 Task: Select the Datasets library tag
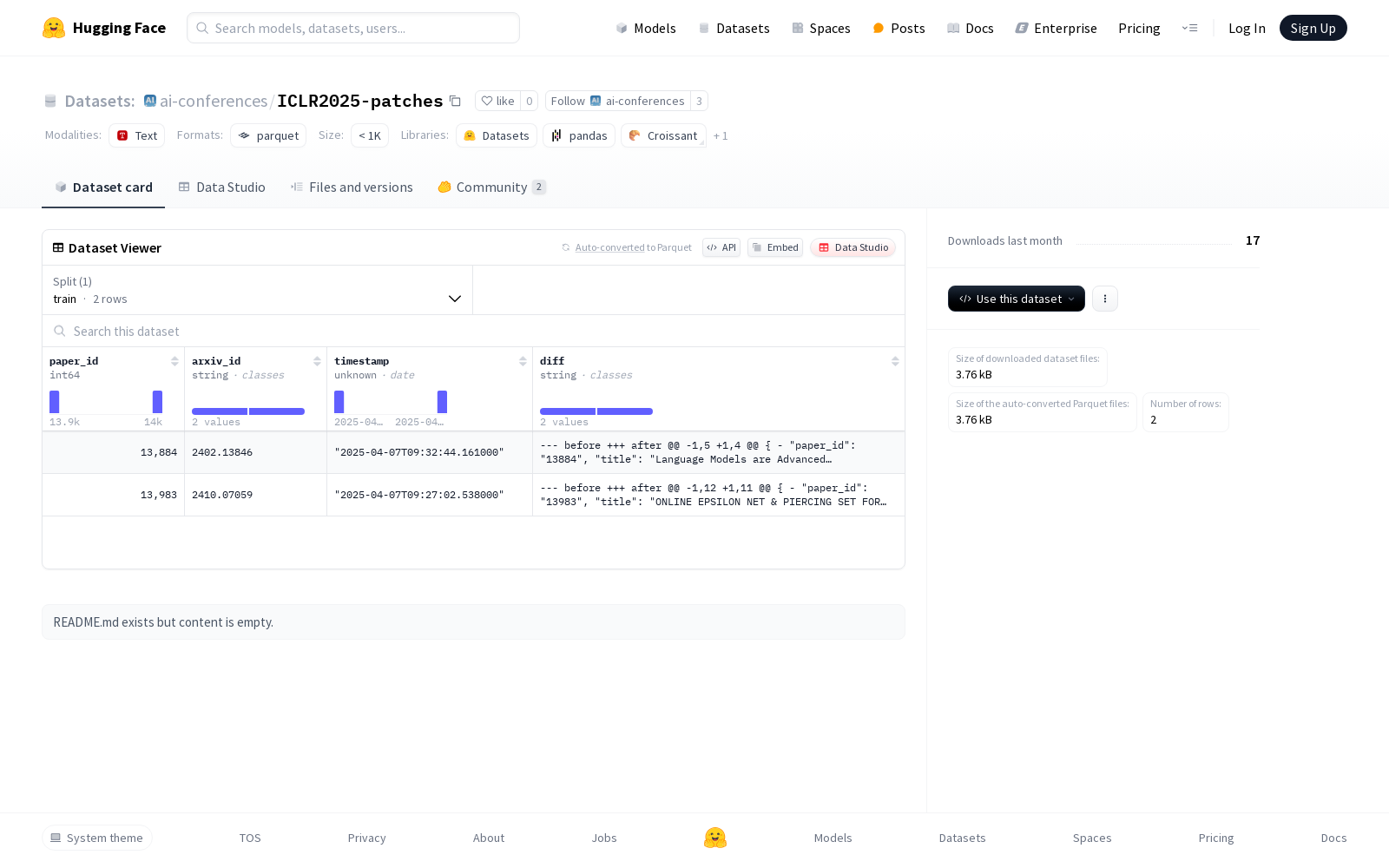pyautogui.click(x=497, y=135)
